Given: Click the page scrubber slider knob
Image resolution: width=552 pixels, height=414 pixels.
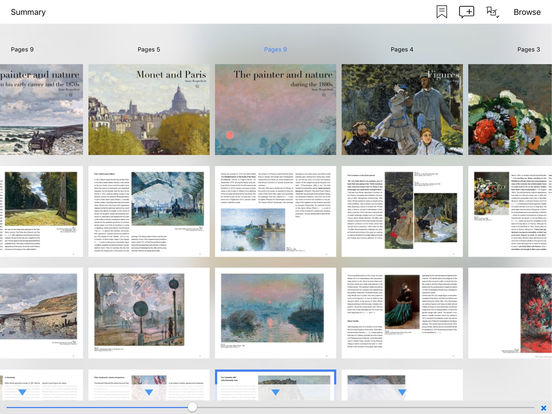Looking at the screenshot, I should pos(192,407).
